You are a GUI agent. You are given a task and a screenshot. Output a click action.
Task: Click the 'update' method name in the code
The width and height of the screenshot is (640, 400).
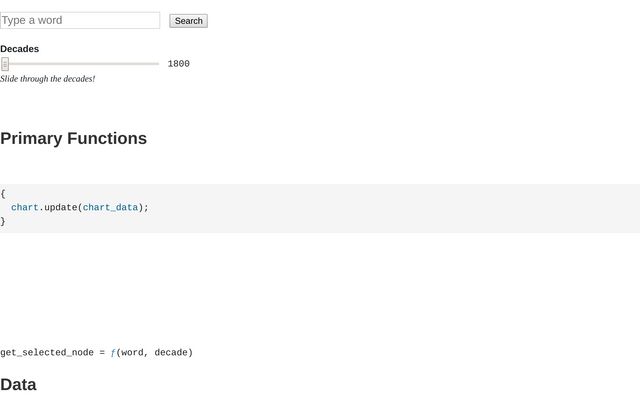60,208
